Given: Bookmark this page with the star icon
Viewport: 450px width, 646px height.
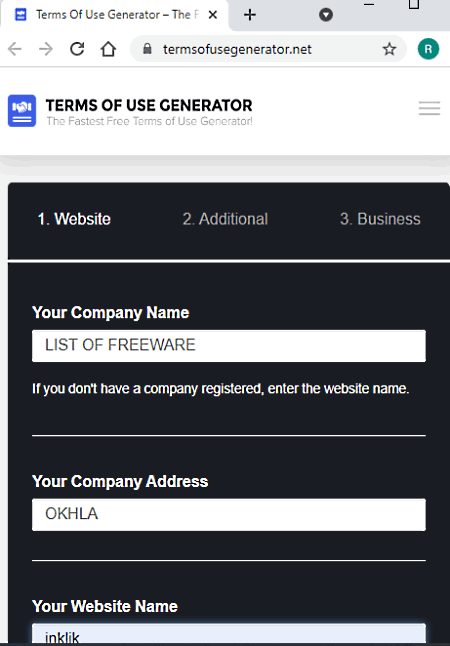Looking at the screenshot, I should tap(389, 49).
